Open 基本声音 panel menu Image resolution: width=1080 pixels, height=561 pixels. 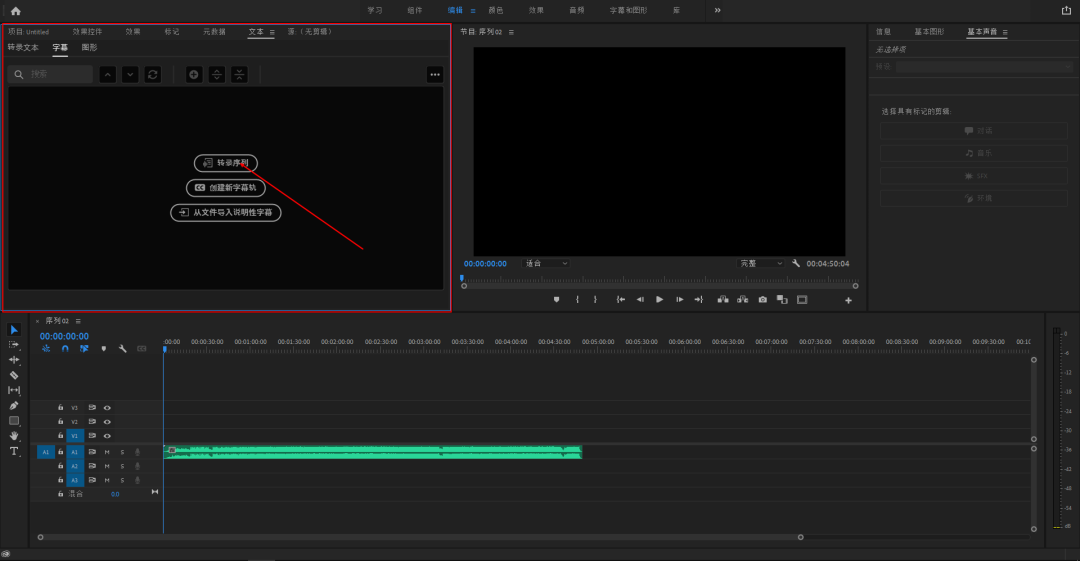click(x=1005, y=32)
